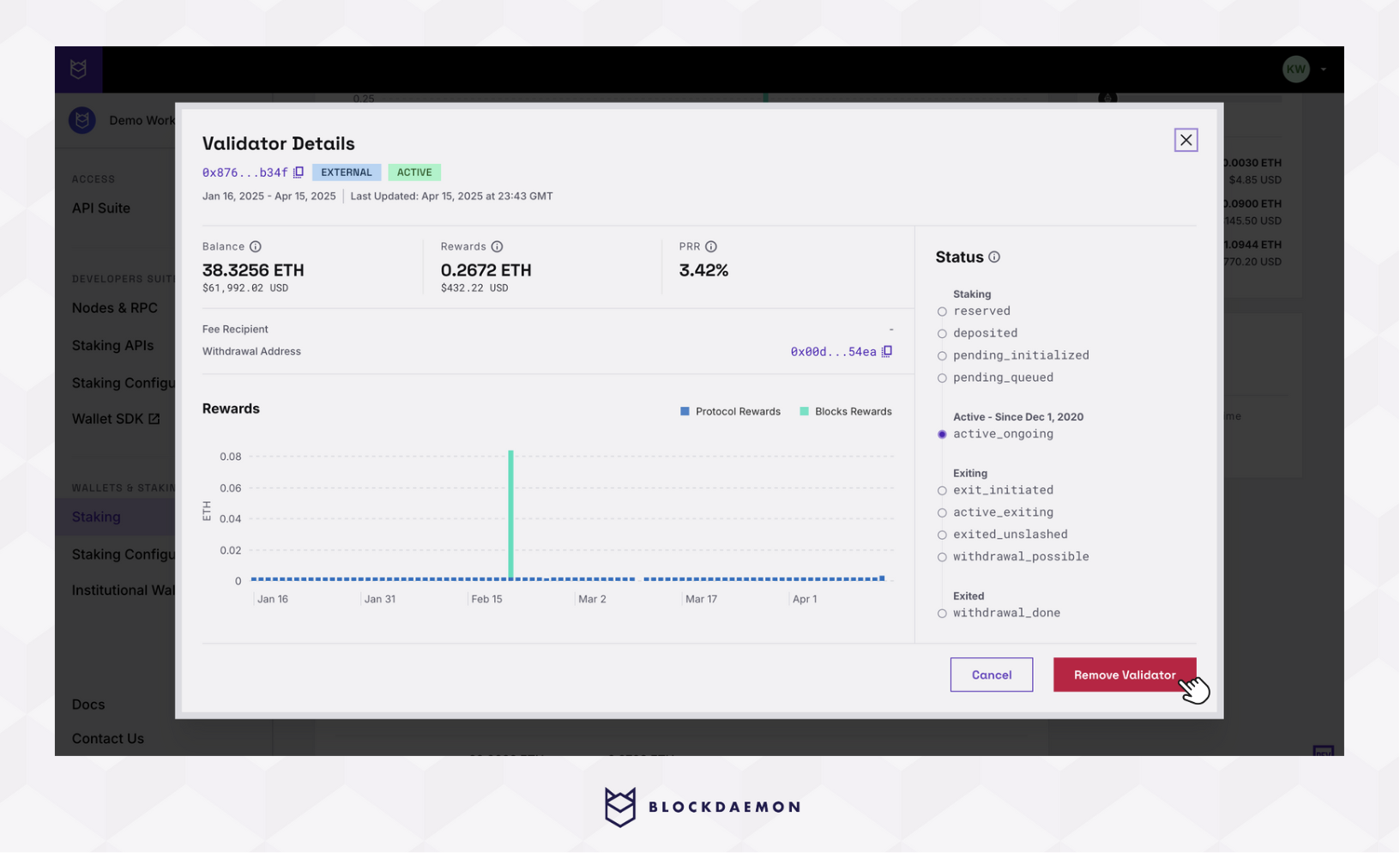This screenshot has height=853, width=1400.
Task: Open the withdrawal address 0x00d...54ea link
Action: coord(833,352)
